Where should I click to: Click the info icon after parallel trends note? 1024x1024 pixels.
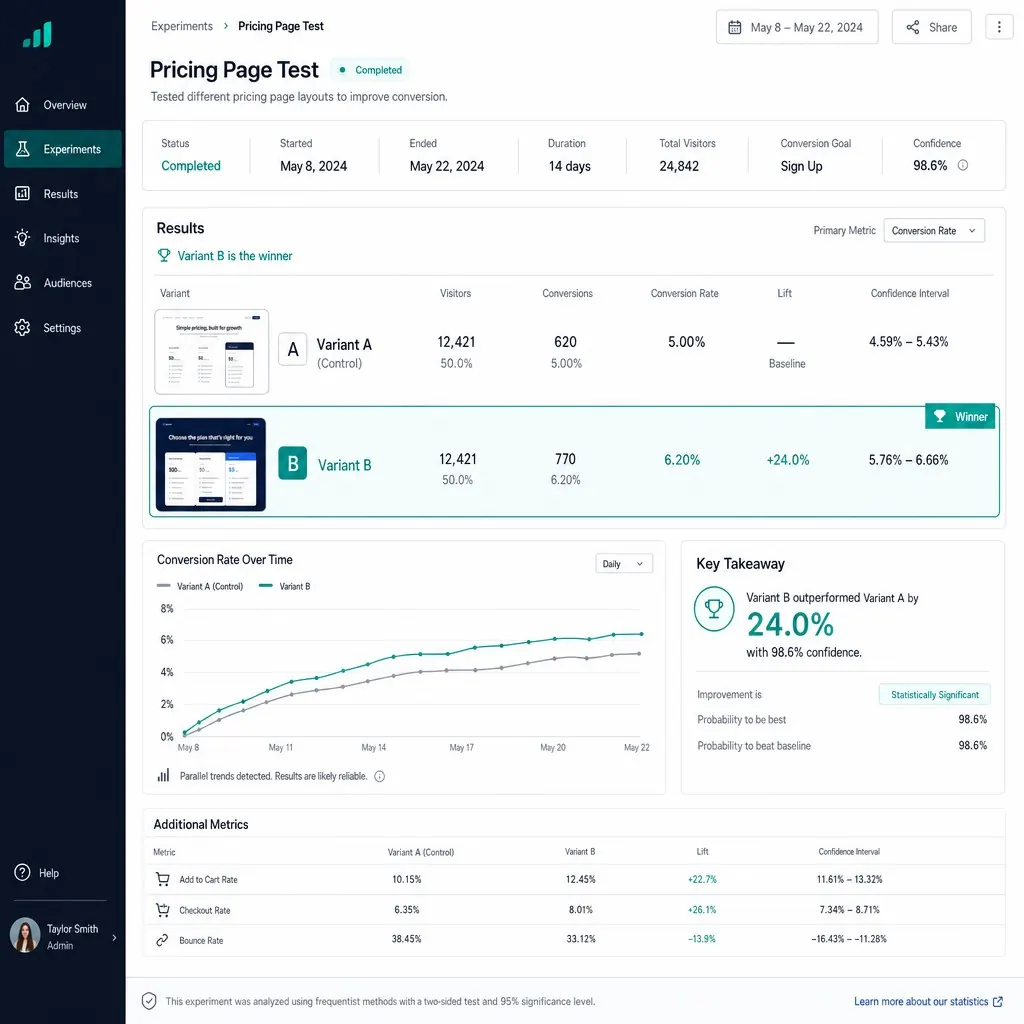[379, 776]
